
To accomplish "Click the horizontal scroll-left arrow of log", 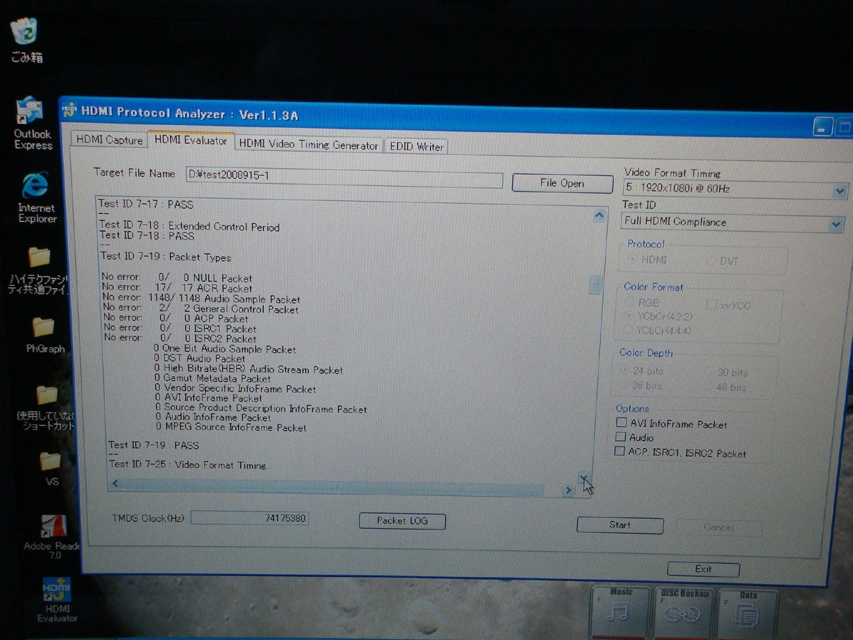I will (x=115, y=483).
